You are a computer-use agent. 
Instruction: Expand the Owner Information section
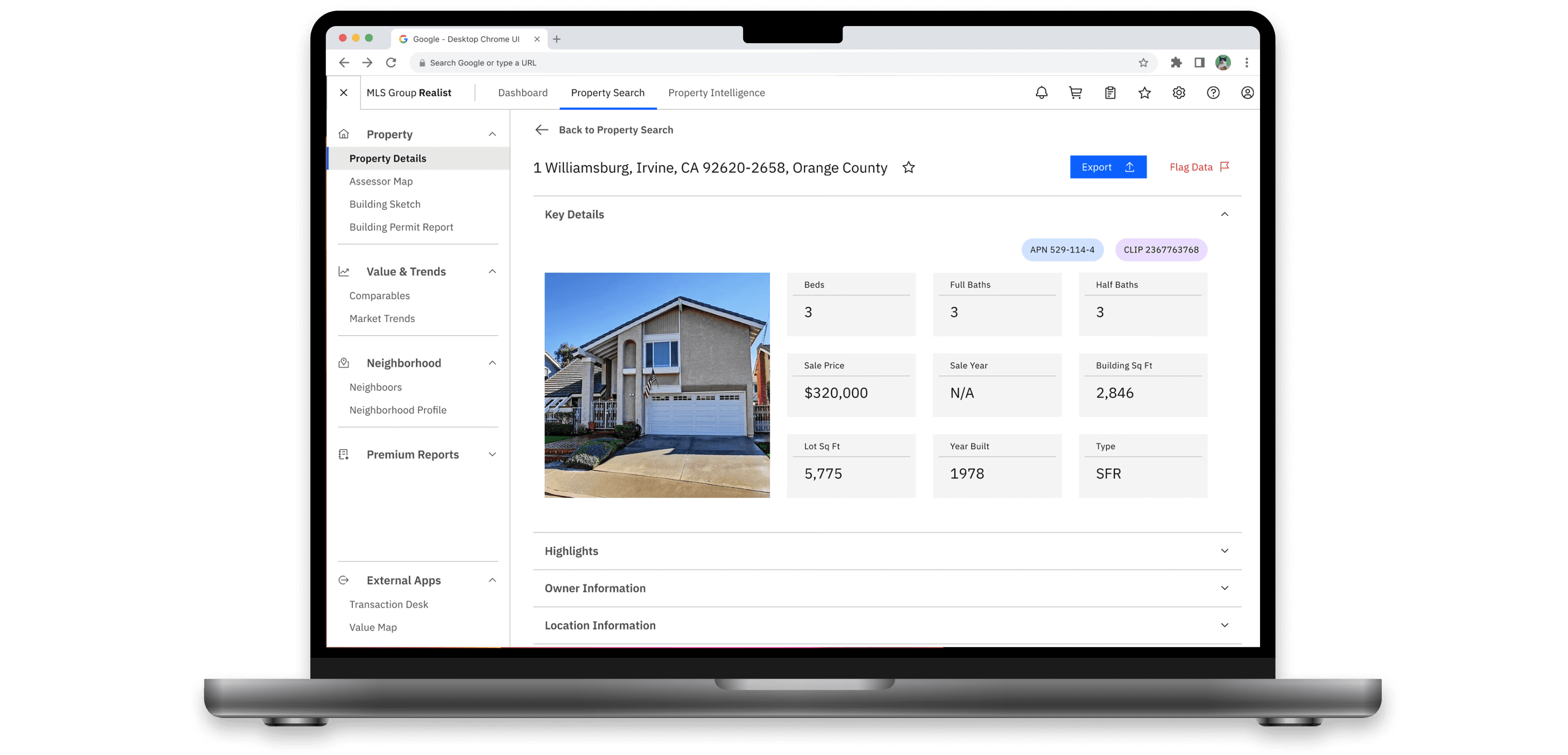pyautogui.click(x=1224, y=588)
